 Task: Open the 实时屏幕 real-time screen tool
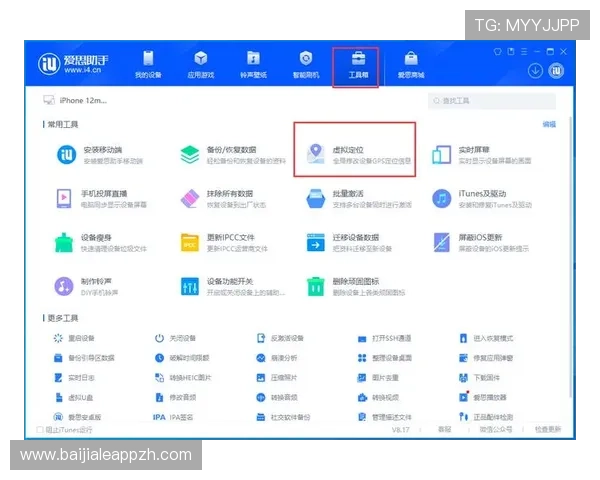481,155
